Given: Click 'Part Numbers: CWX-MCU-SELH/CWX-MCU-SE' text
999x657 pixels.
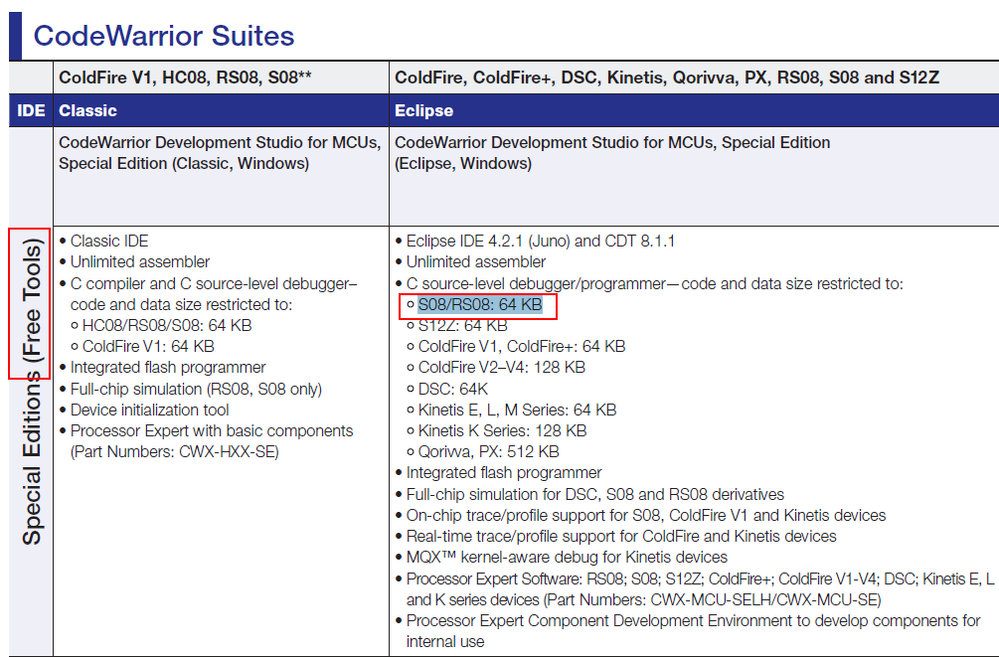Looking at the screenshot, I should coord(713,600).
